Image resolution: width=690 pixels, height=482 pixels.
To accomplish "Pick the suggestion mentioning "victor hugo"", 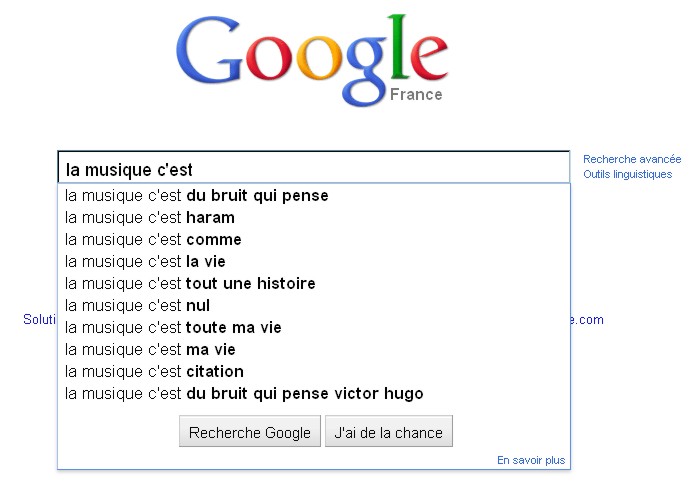I will point(244,394).
